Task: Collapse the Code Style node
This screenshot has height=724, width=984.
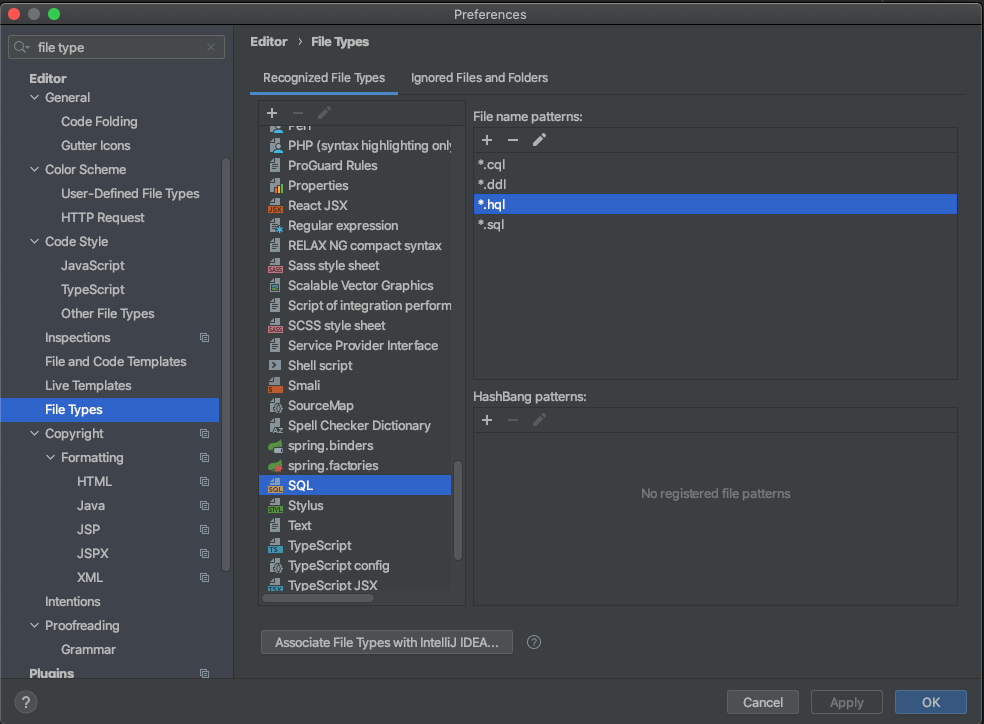Action: pos(35,242)
